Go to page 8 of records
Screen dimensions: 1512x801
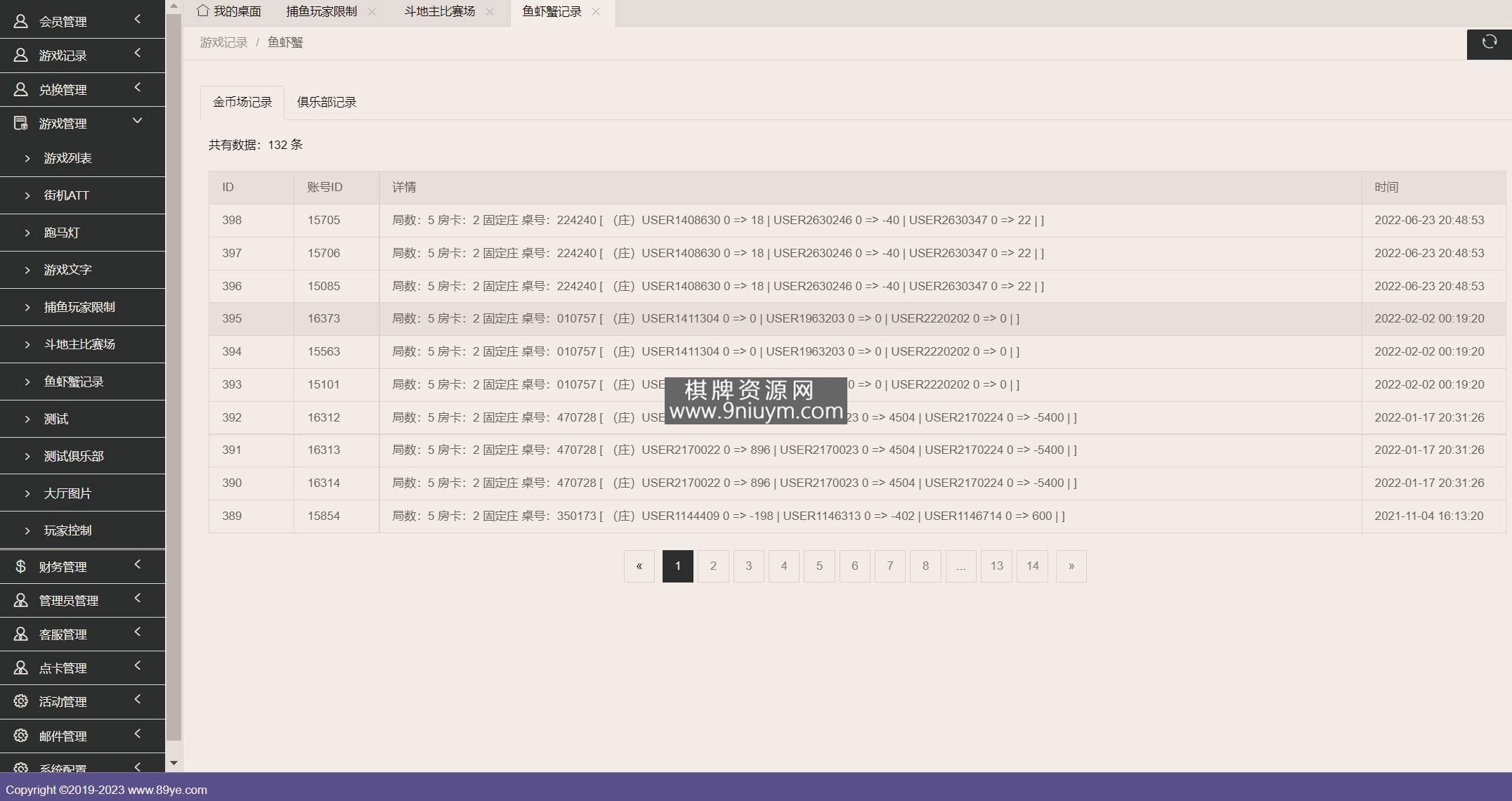tap(925, 566)
